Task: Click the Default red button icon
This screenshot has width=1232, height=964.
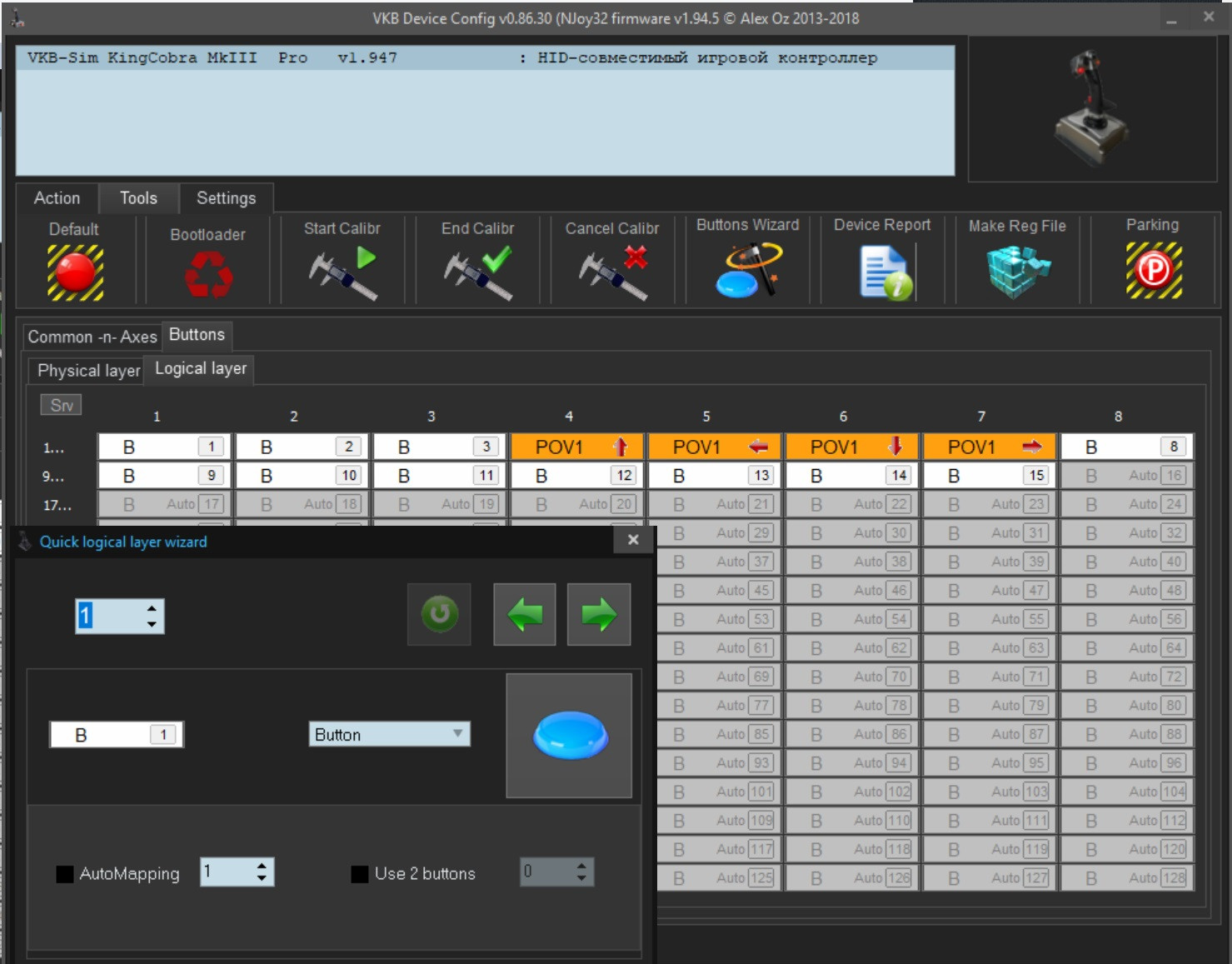Action: [75, 272]
